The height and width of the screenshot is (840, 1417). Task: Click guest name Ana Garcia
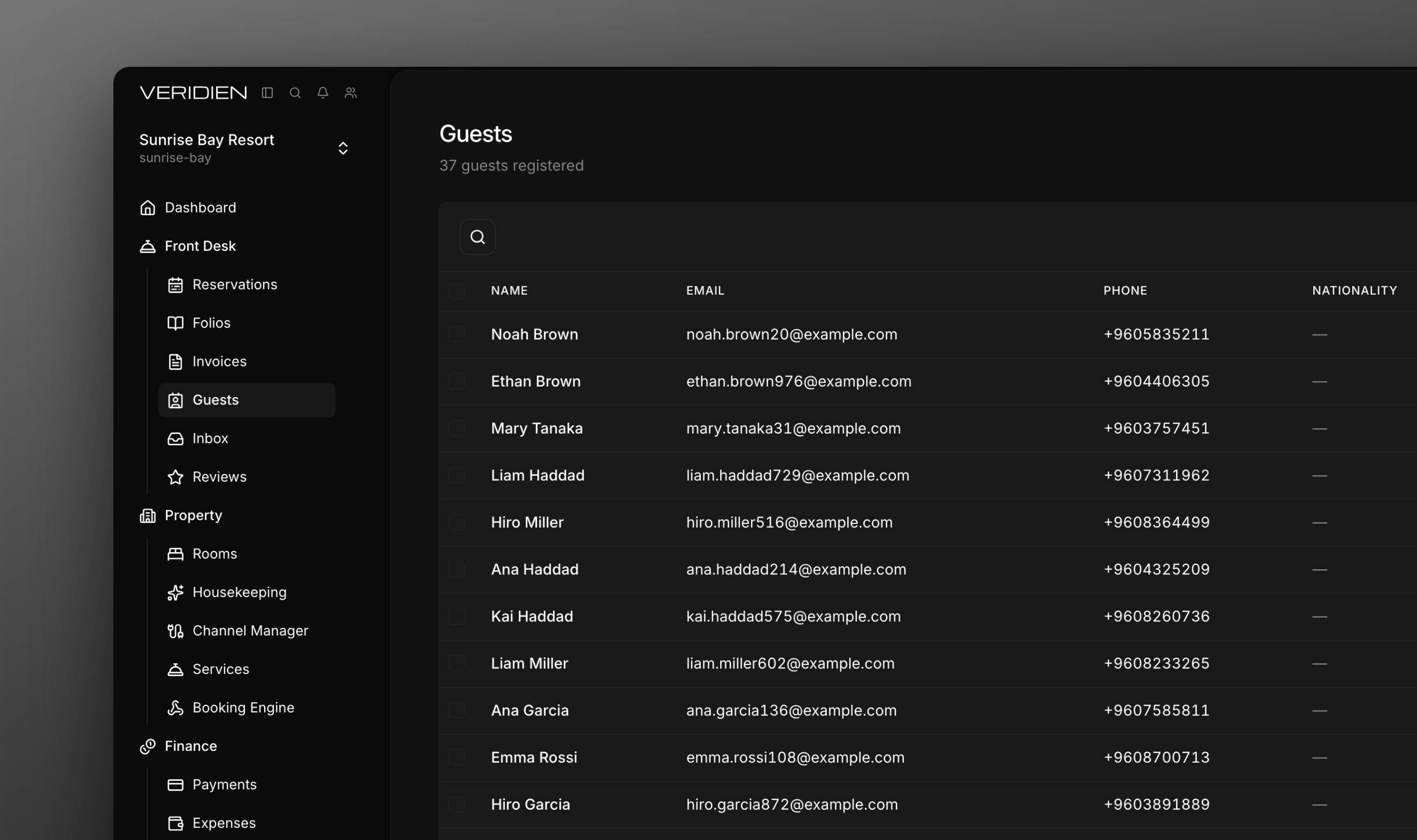[x=530, y=710]
